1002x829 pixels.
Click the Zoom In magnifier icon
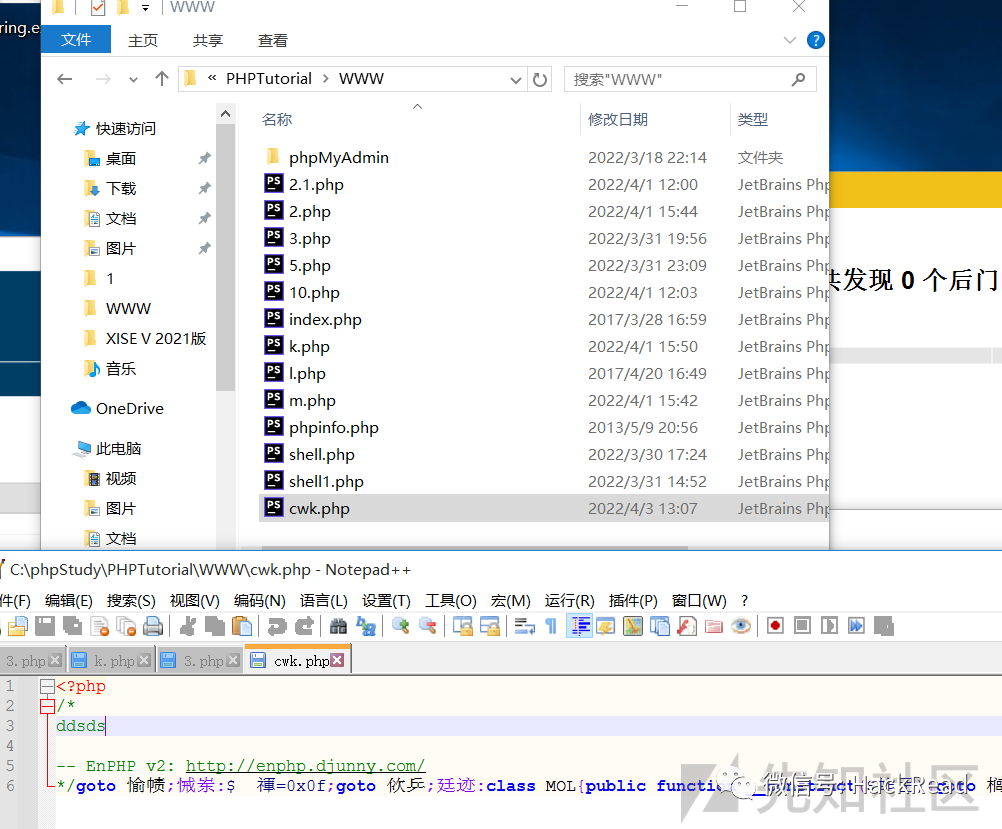pos(401,626)
